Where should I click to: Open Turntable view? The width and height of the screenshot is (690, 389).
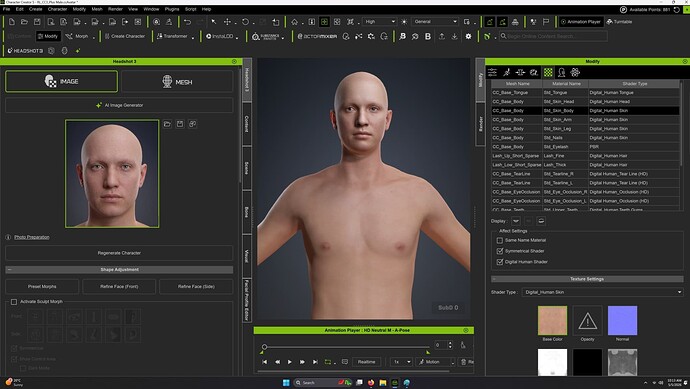tap(619, 22)
